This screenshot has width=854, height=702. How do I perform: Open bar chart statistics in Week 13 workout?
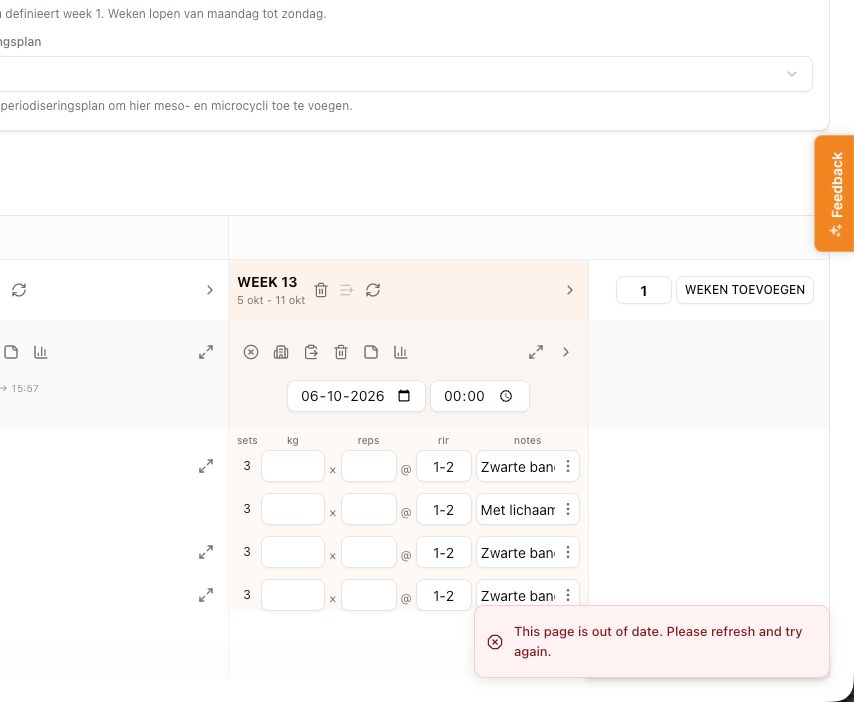[401, 352]
